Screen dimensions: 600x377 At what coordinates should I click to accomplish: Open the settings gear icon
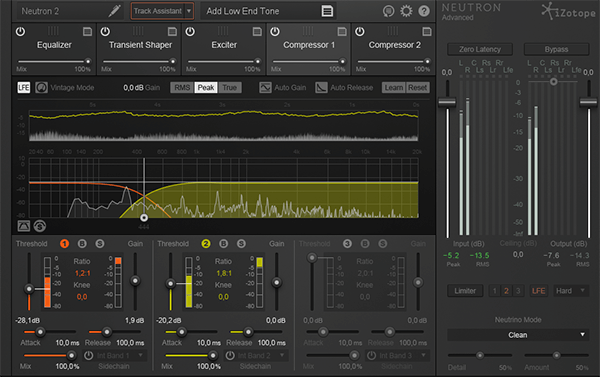coord(406,11)
